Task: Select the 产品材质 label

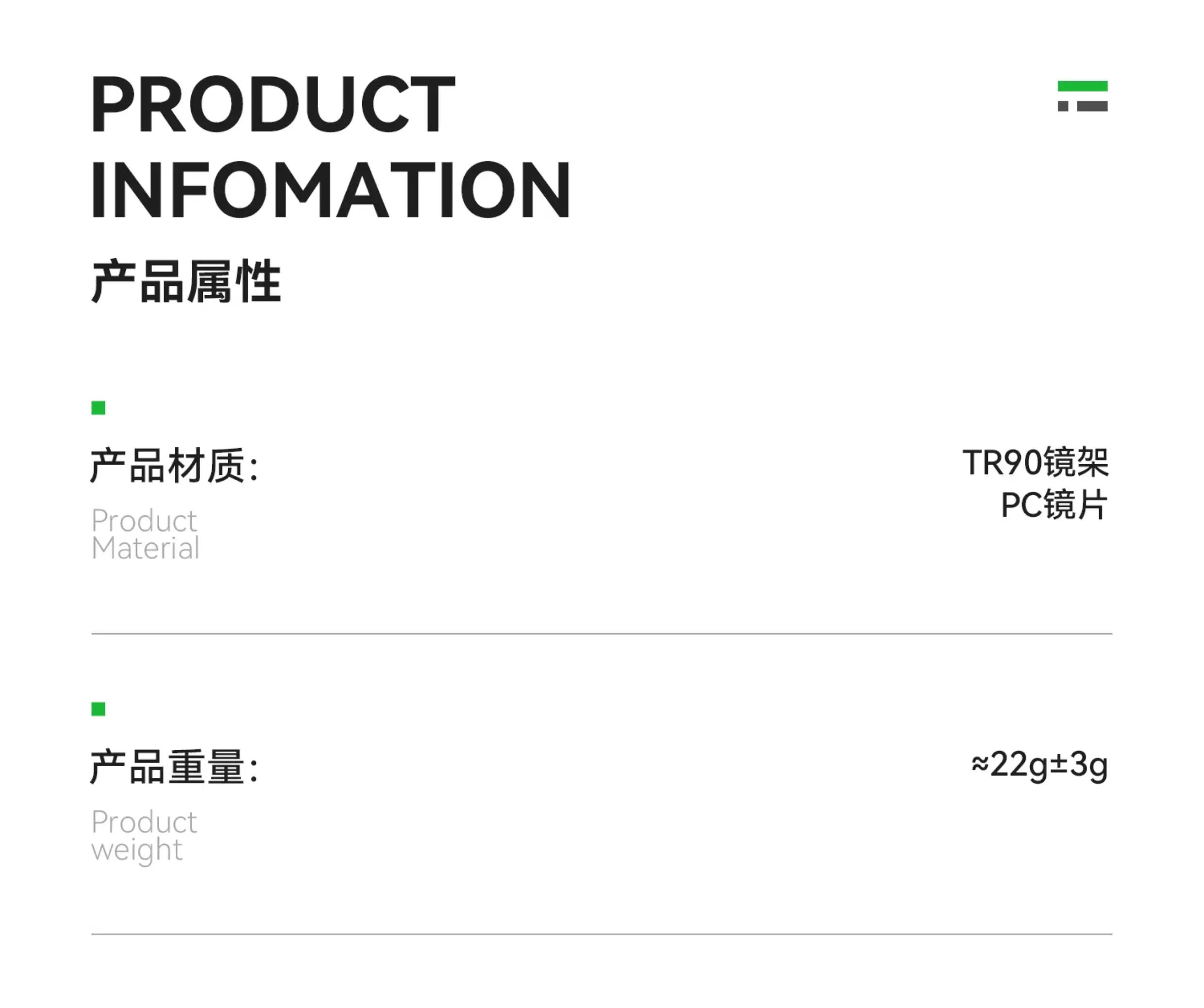Action: (x=174, y=465)
